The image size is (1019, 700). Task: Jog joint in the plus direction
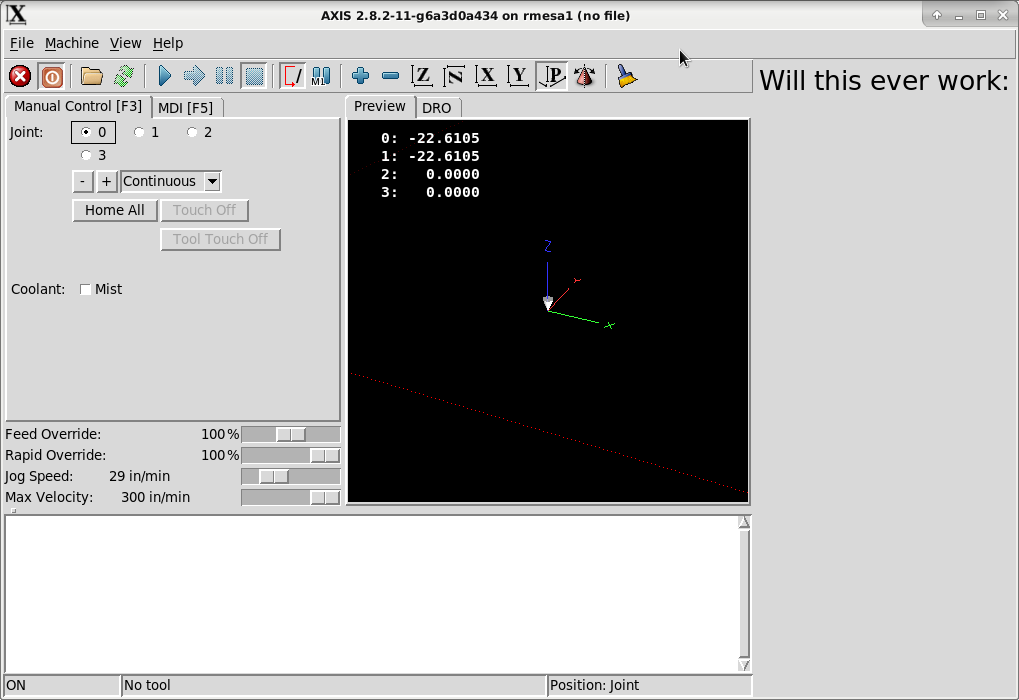[x=107, y=181]
